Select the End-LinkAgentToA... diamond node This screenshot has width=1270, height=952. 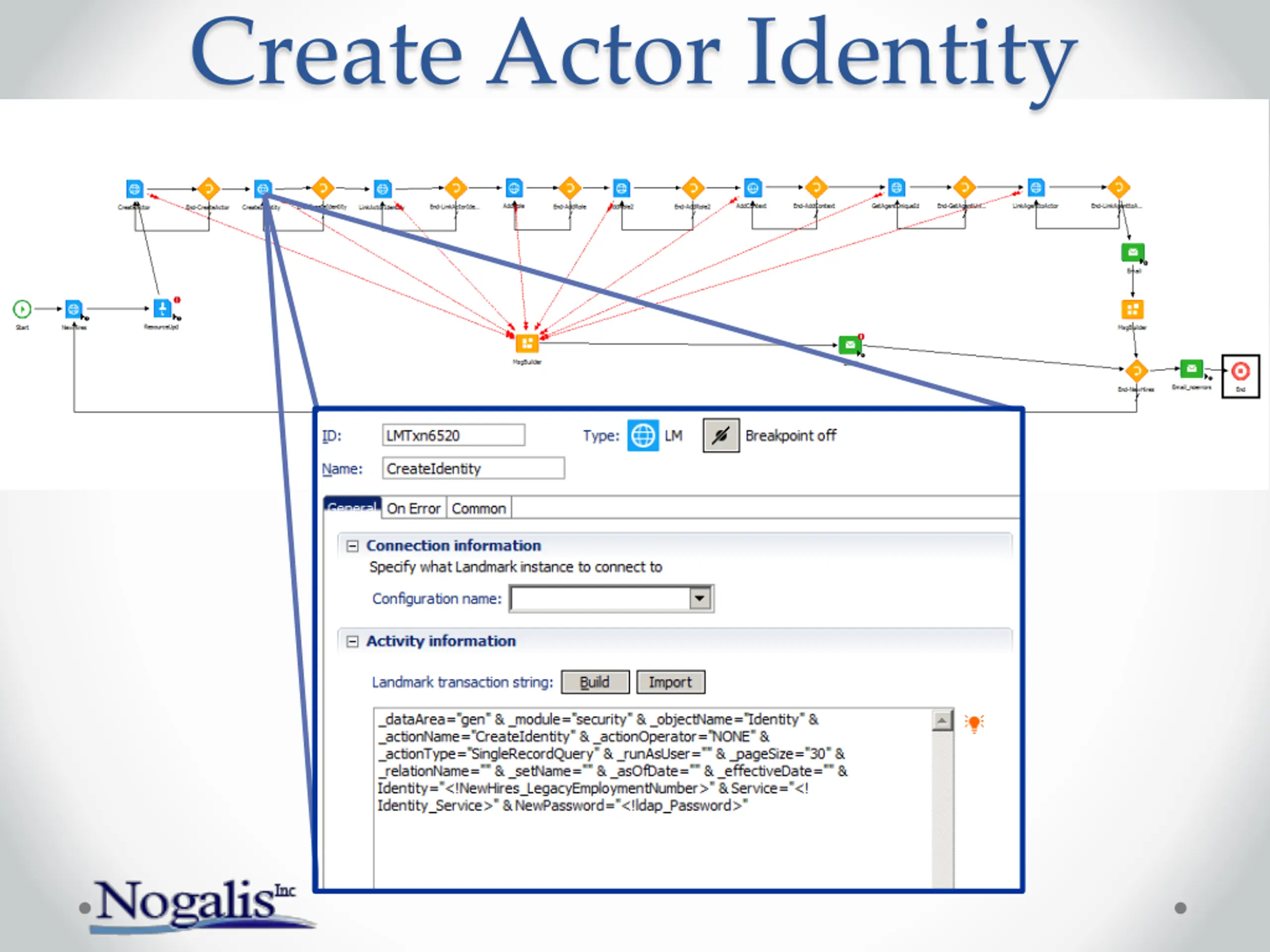pyautogui.click(x=1118, y=187)
